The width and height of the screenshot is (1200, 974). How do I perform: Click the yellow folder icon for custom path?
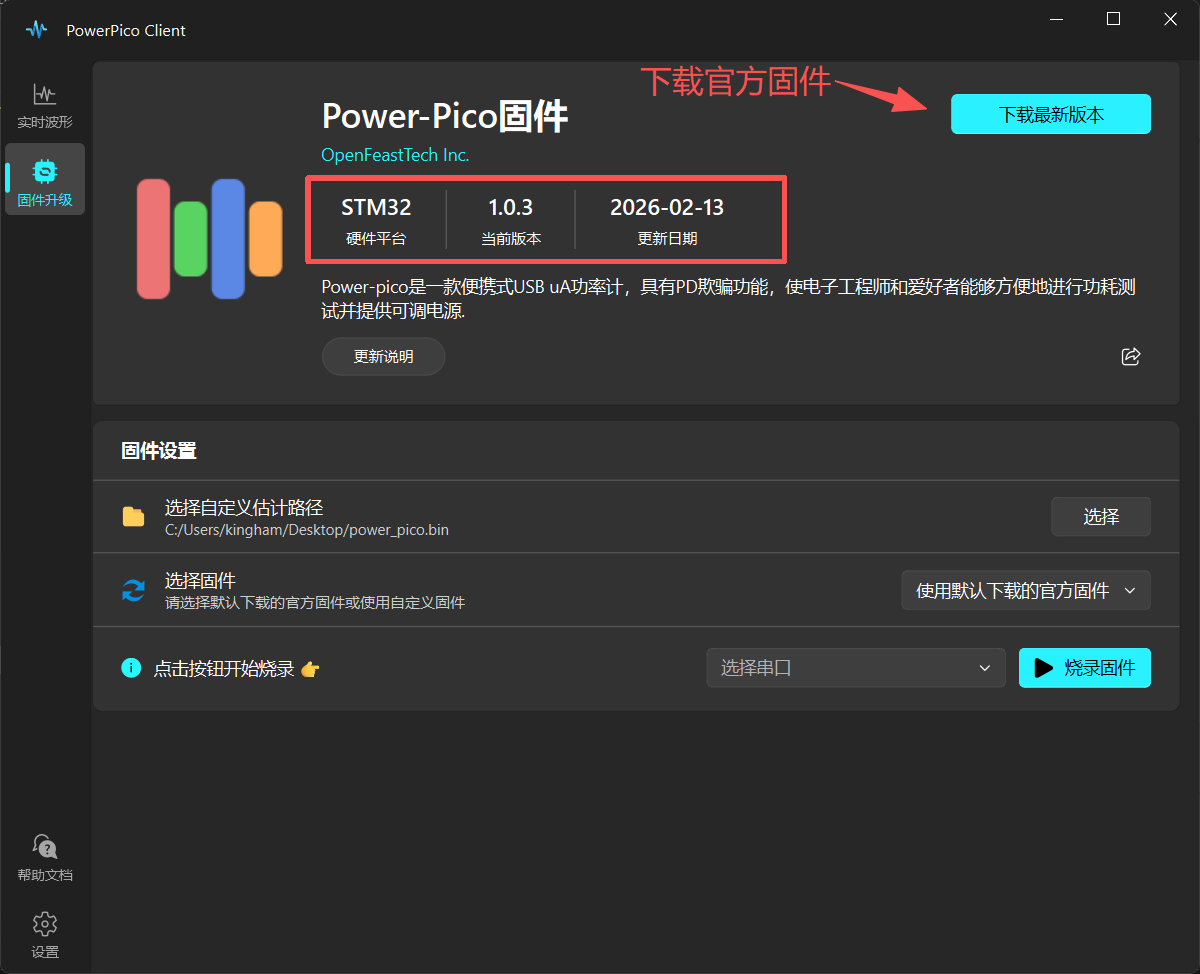coord(133,517)
